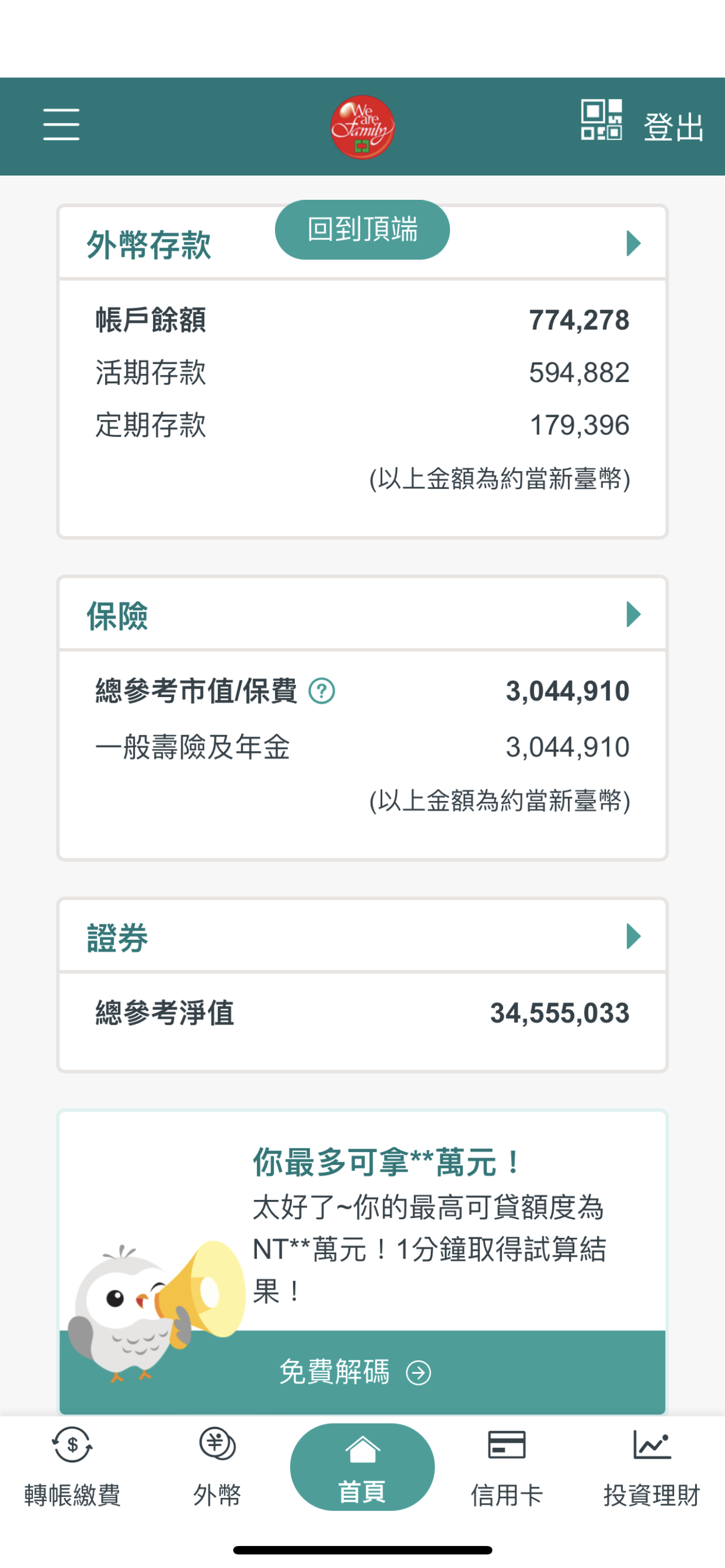
Task: Expand the 保險 section arrow
Action: (633, 614)
